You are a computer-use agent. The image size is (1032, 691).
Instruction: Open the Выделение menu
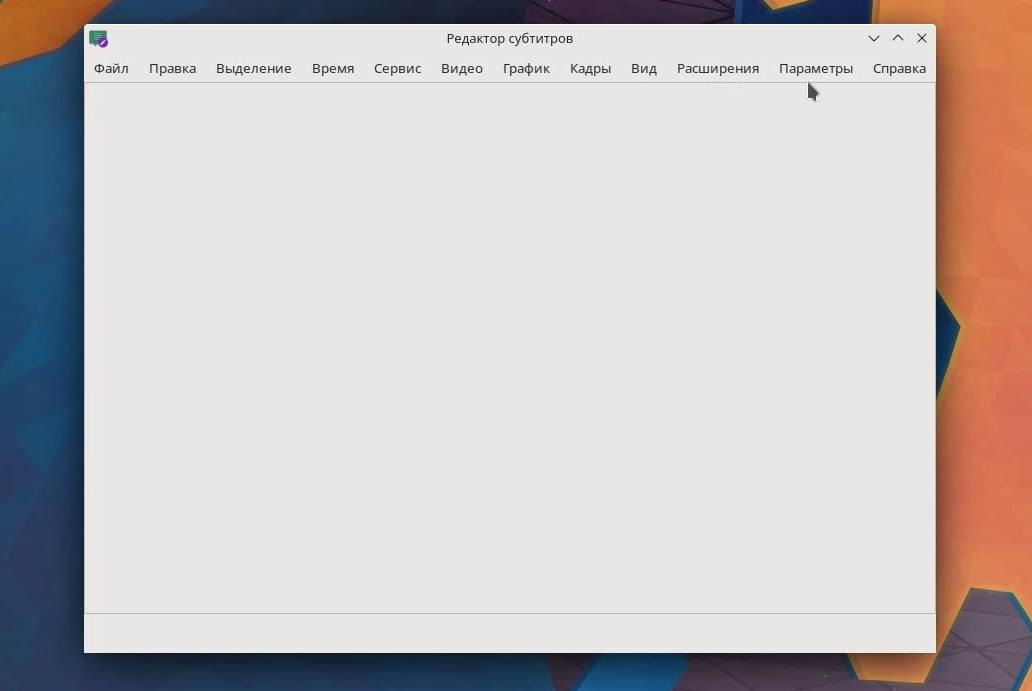[x=253, y=68]
